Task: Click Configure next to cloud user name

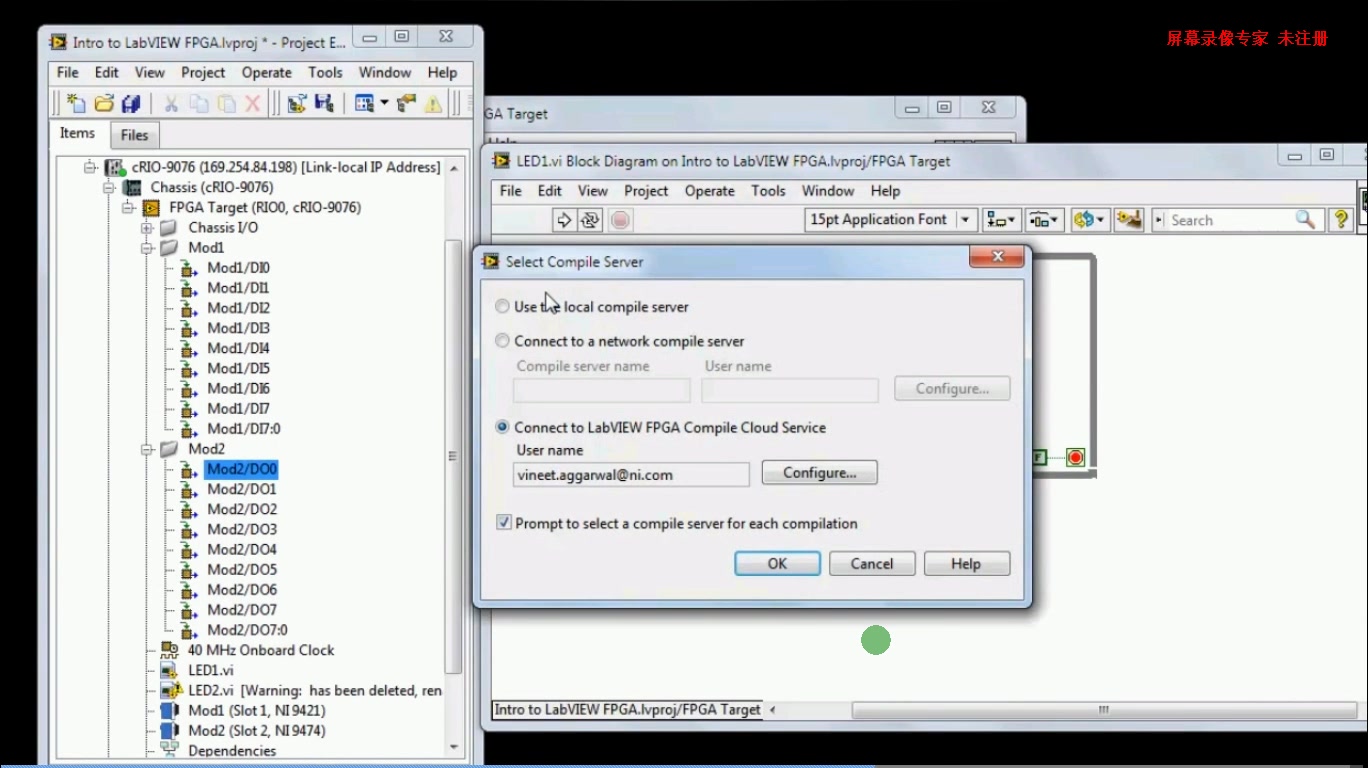Action: click(x=820, y=473)
